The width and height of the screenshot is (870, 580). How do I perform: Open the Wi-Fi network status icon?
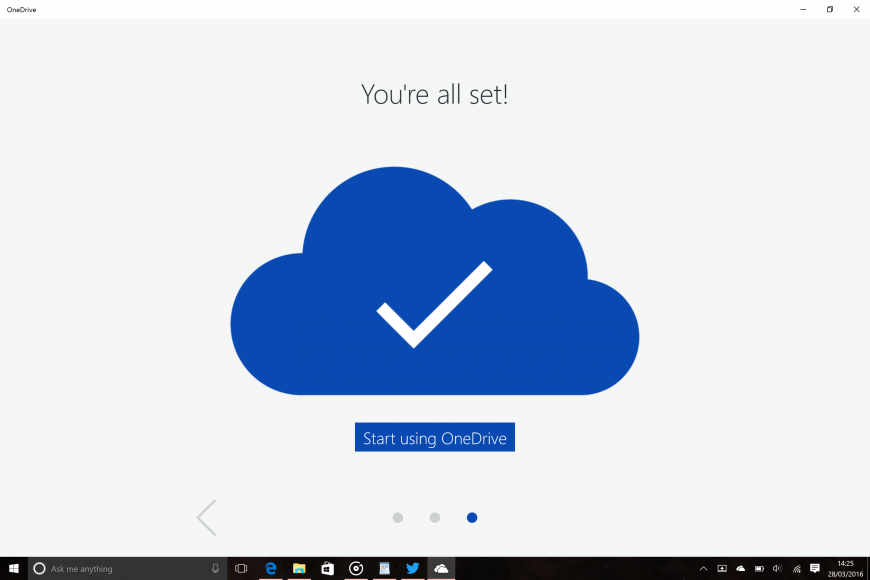point(795,568)
